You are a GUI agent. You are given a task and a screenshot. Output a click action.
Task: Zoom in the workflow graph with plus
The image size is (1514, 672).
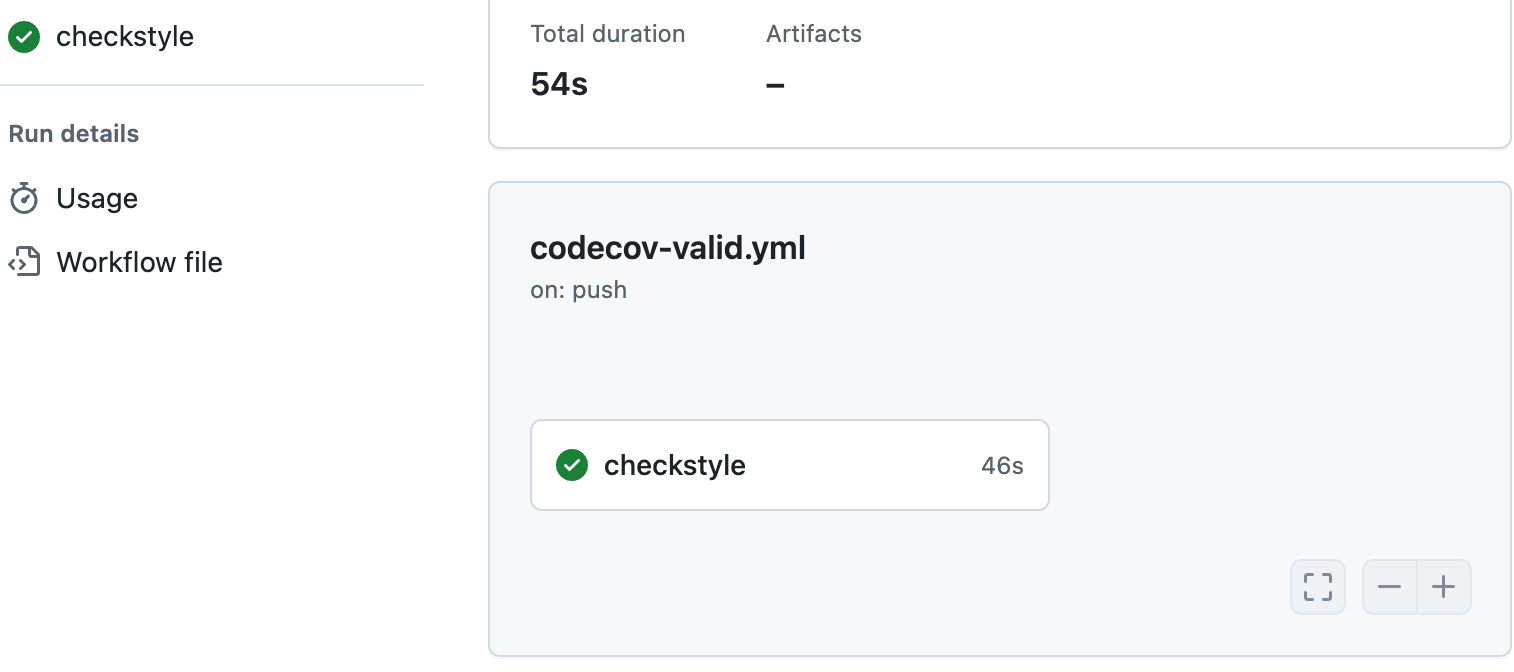[x=1444, y=586]
